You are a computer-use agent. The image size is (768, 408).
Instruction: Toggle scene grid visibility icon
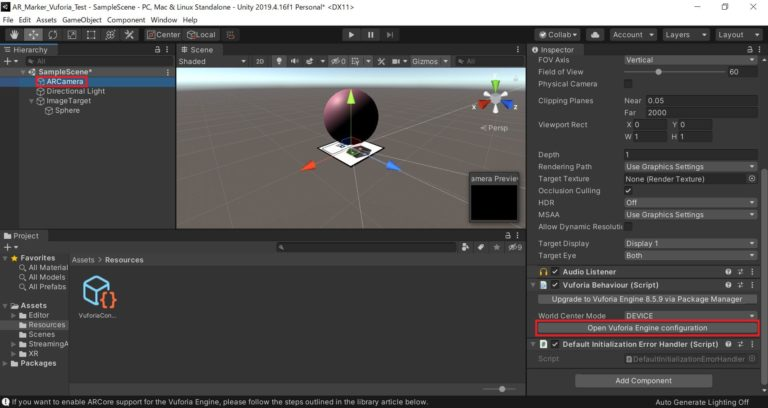click(356, 61)
